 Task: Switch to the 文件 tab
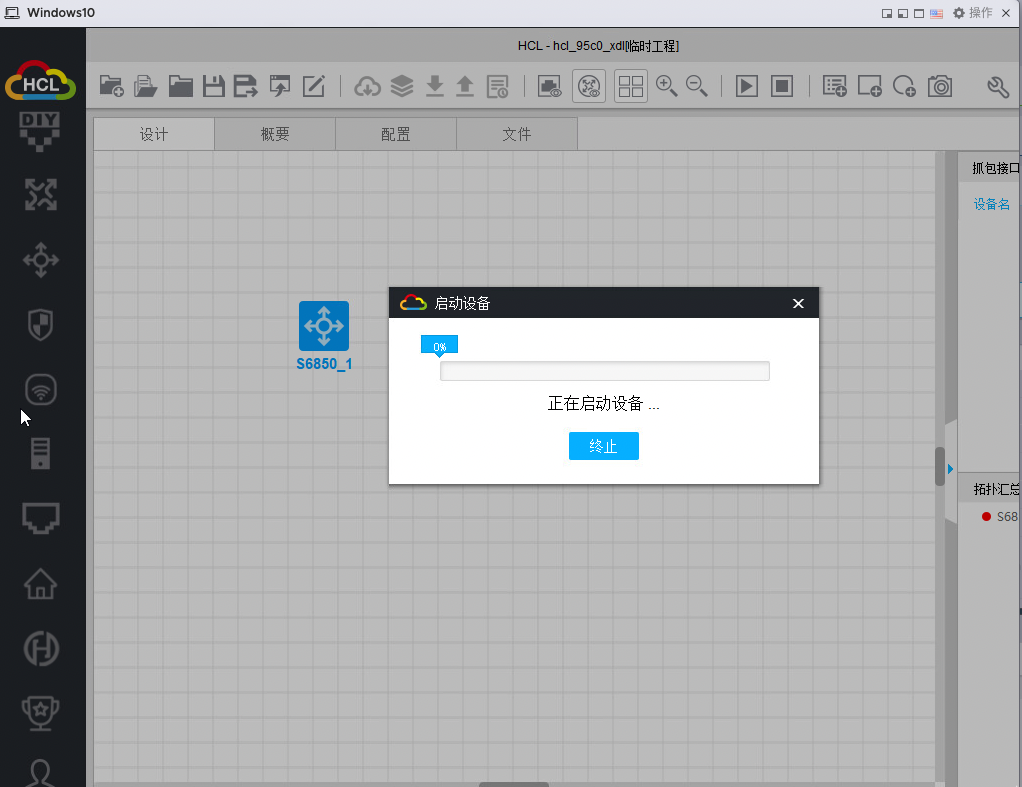click(x=517, y=134)
